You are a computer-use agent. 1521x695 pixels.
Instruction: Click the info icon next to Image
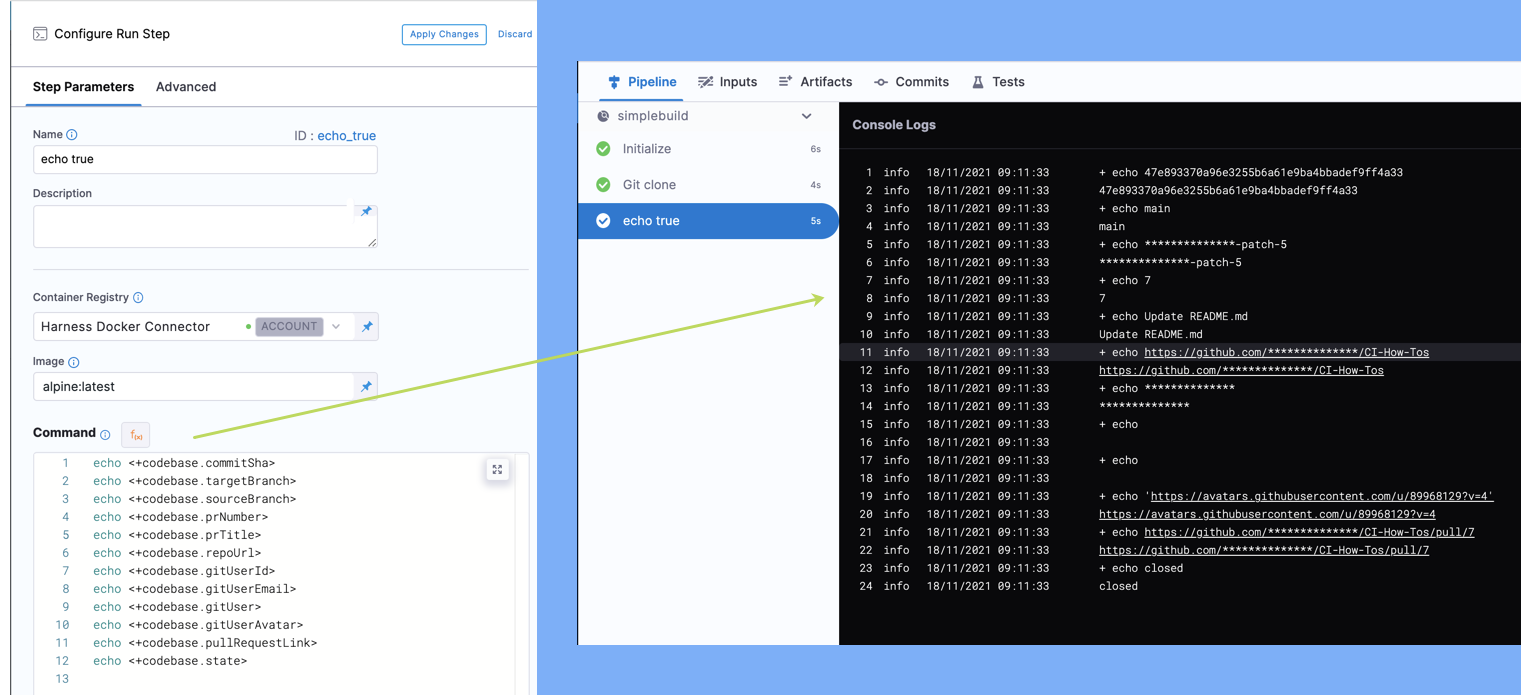(74, 362)
